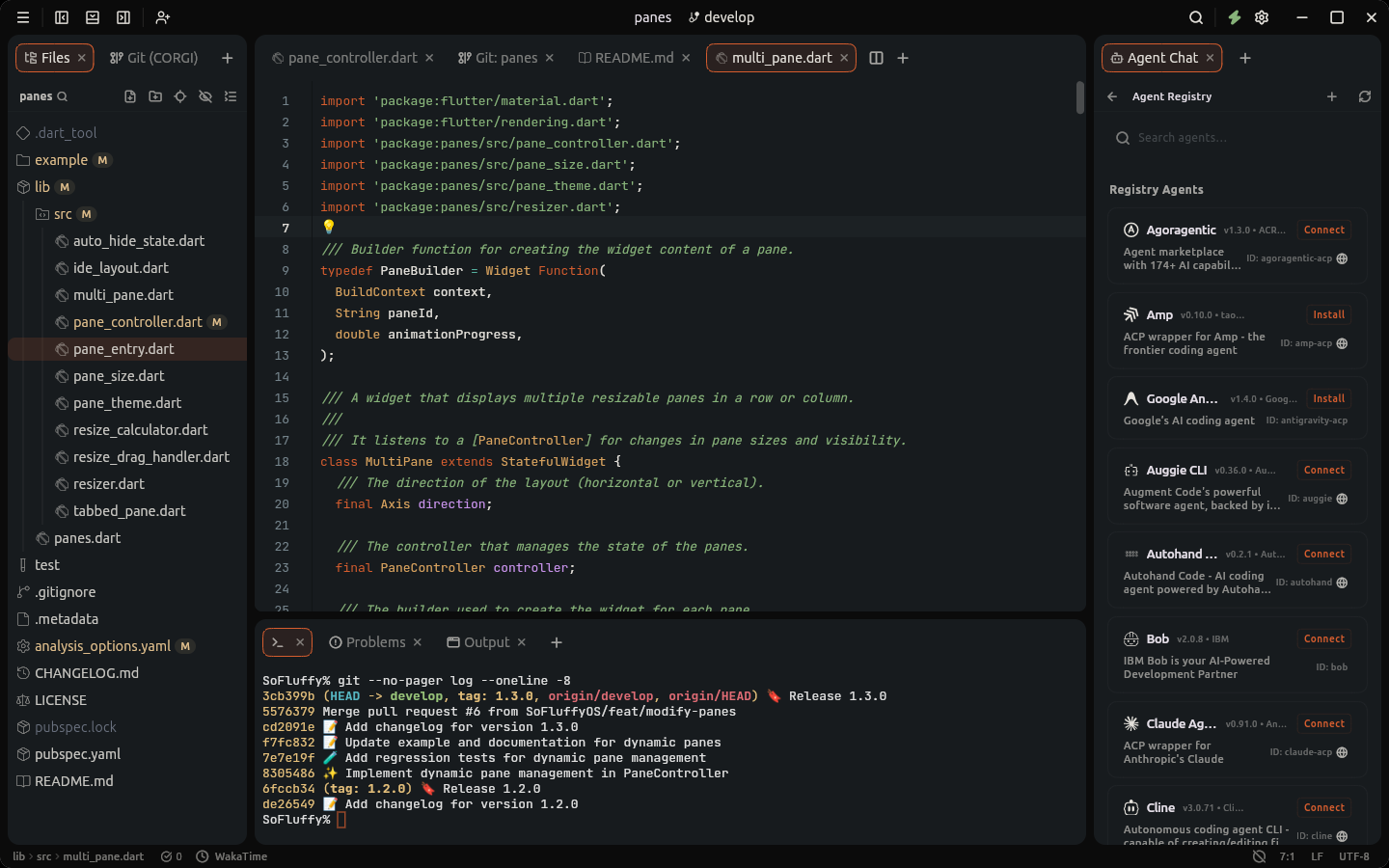
Task: Create a new folder in panes
Action: [x=155, y=96]
